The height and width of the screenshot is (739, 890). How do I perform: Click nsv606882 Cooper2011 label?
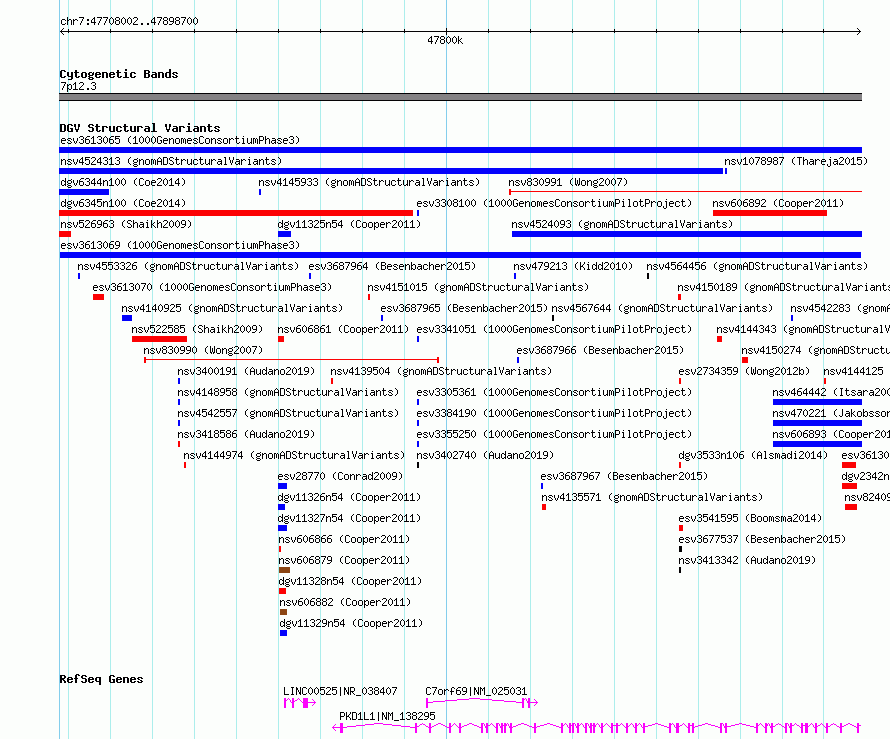click(x=345, y=602)
